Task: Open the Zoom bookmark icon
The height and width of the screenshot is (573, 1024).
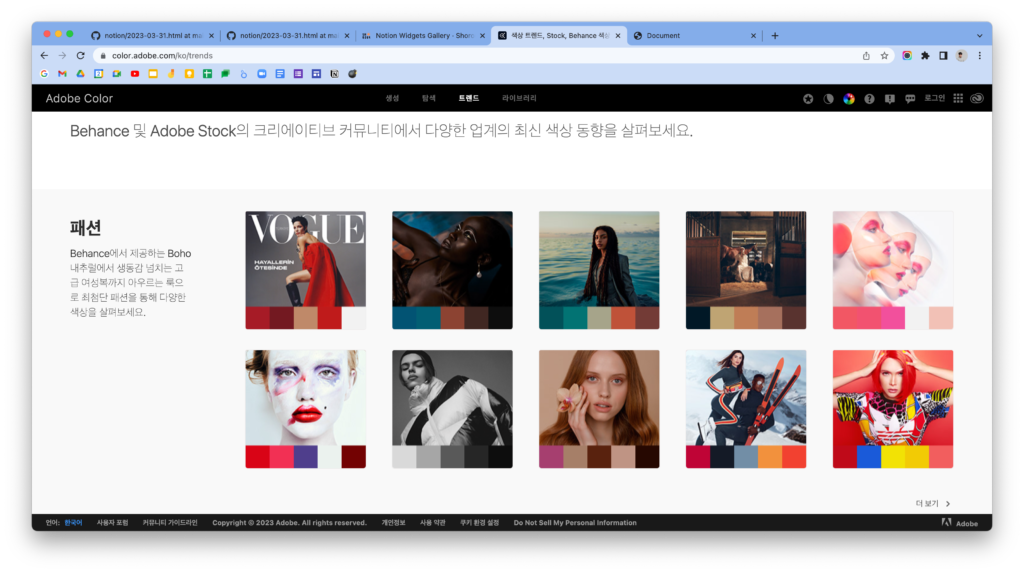Action: 262,74
